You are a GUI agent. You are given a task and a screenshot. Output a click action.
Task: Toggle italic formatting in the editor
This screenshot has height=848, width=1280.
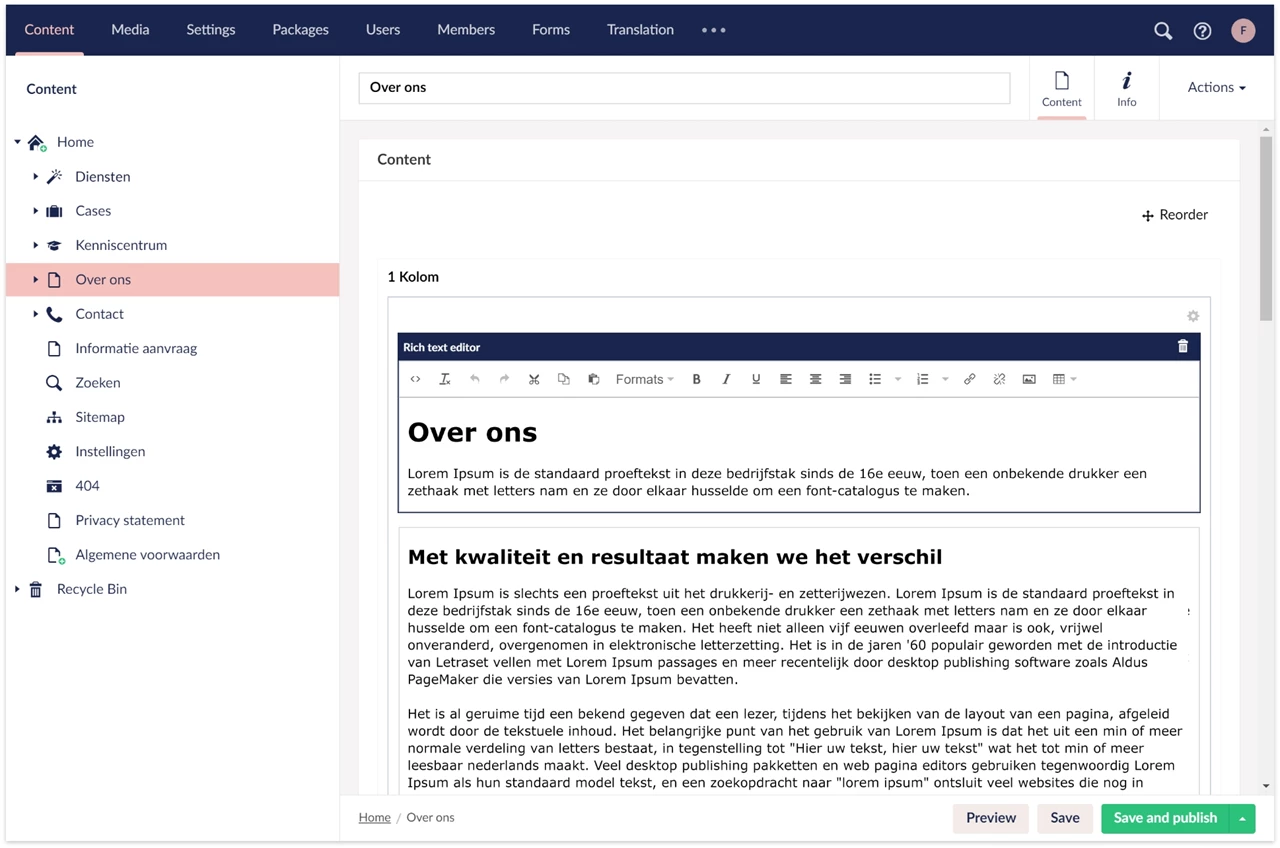tap(726, 379)
